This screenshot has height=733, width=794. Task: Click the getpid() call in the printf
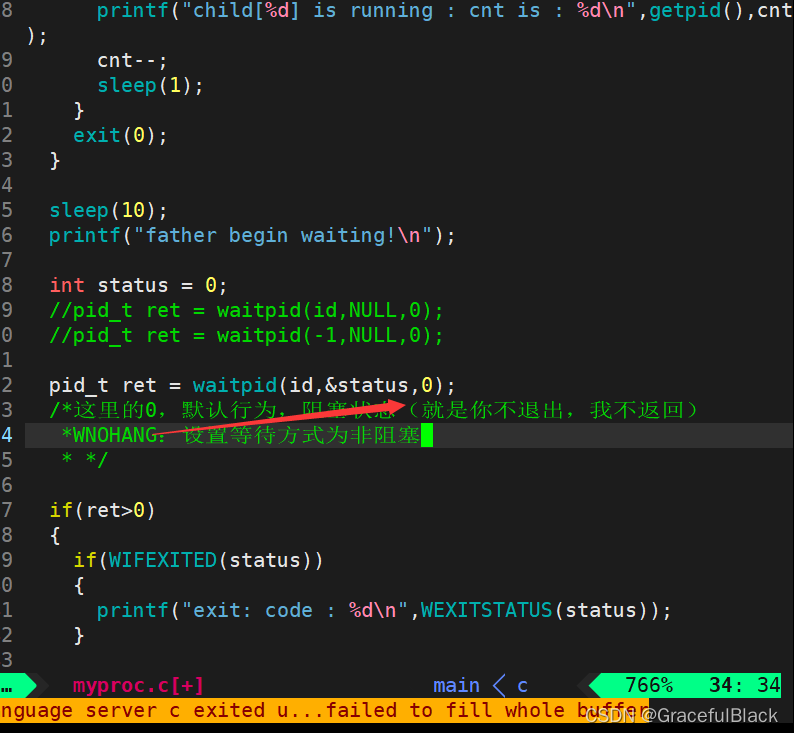[x=697, y=11]
